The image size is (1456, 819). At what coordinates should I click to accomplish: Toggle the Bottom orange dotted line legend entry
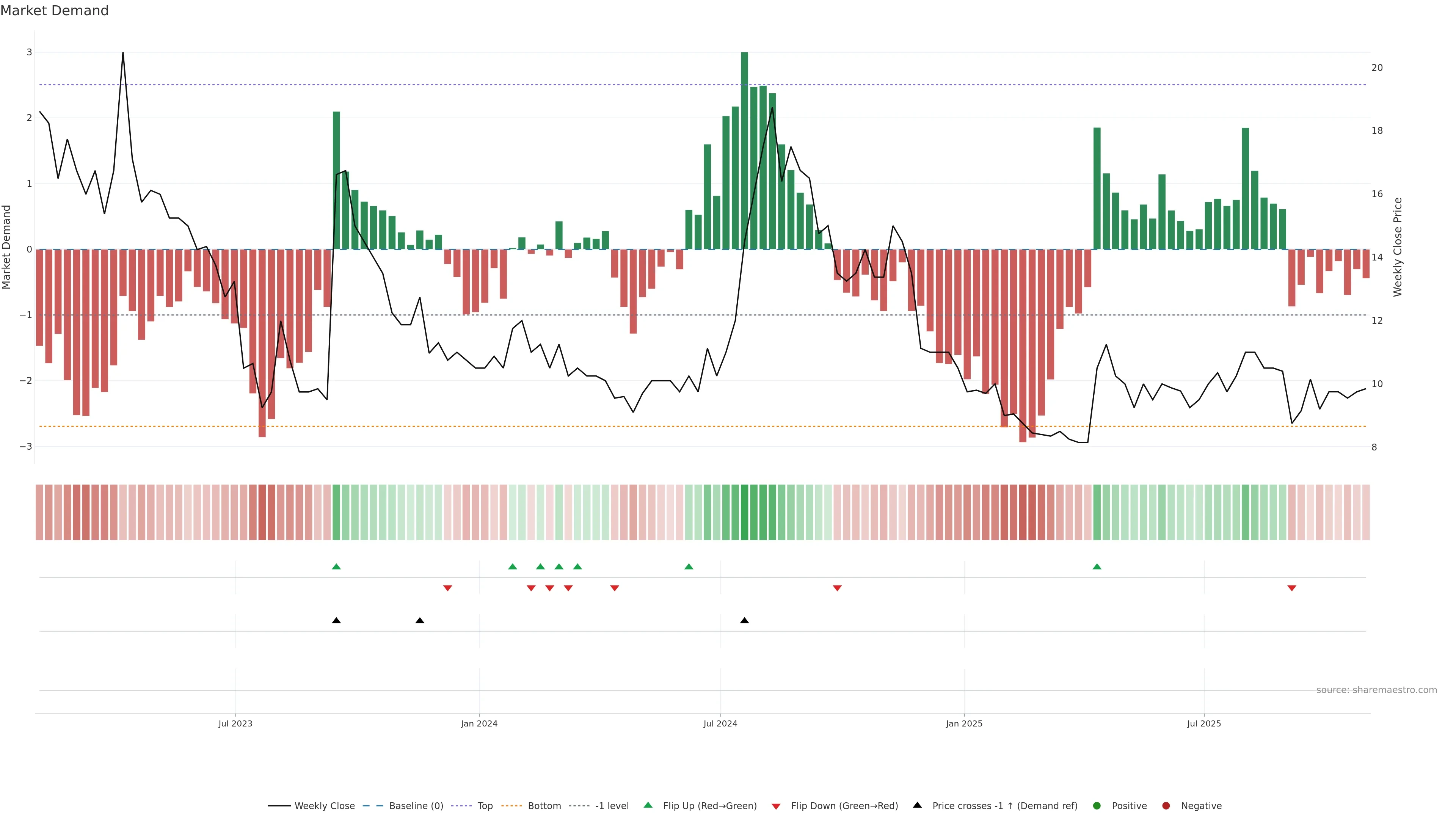pyautogui.click(x=531, y=805)
